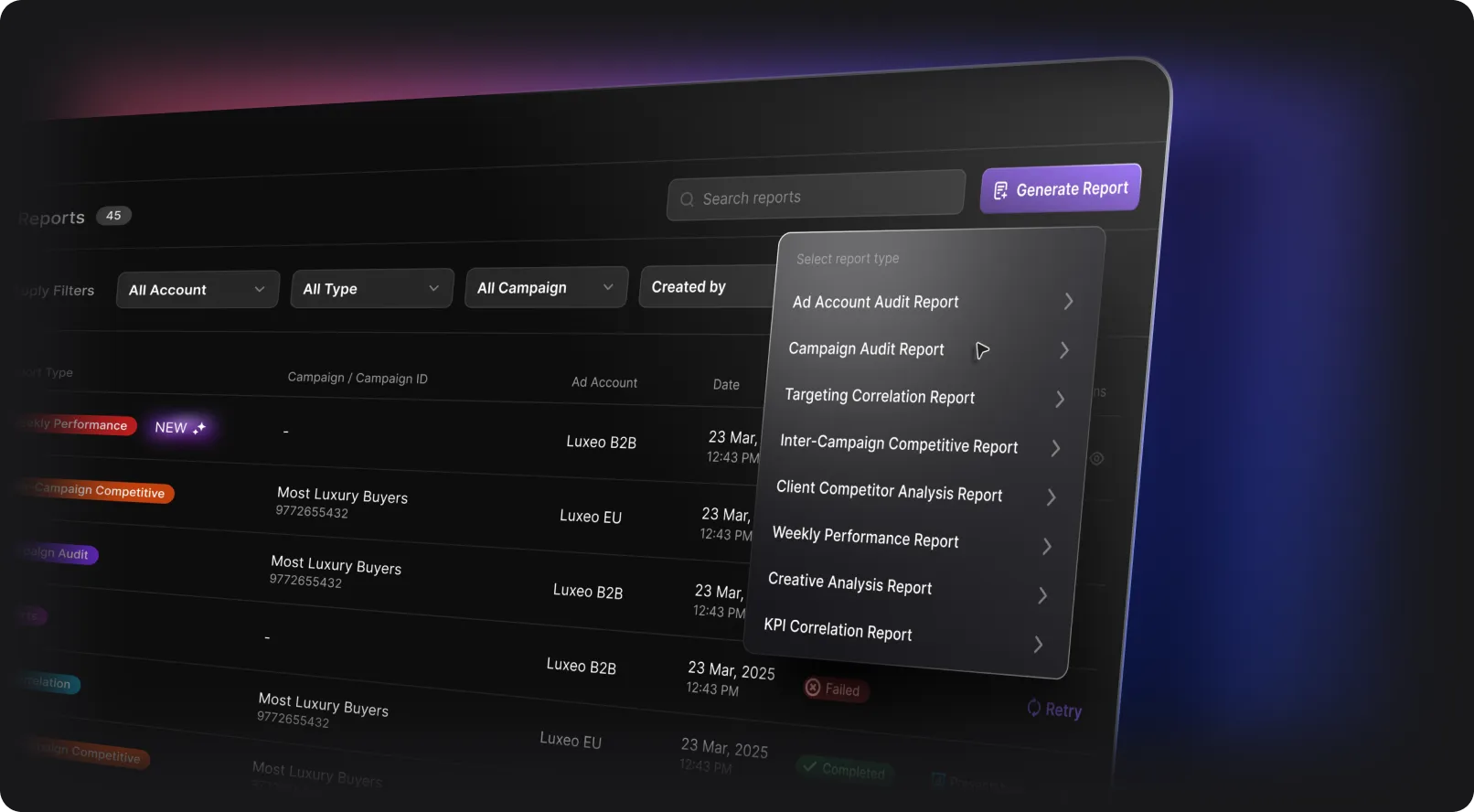This screenshot has width=1474, height=812.
Task: Click the Generate Report button
Action: (x=1061, y=188)
